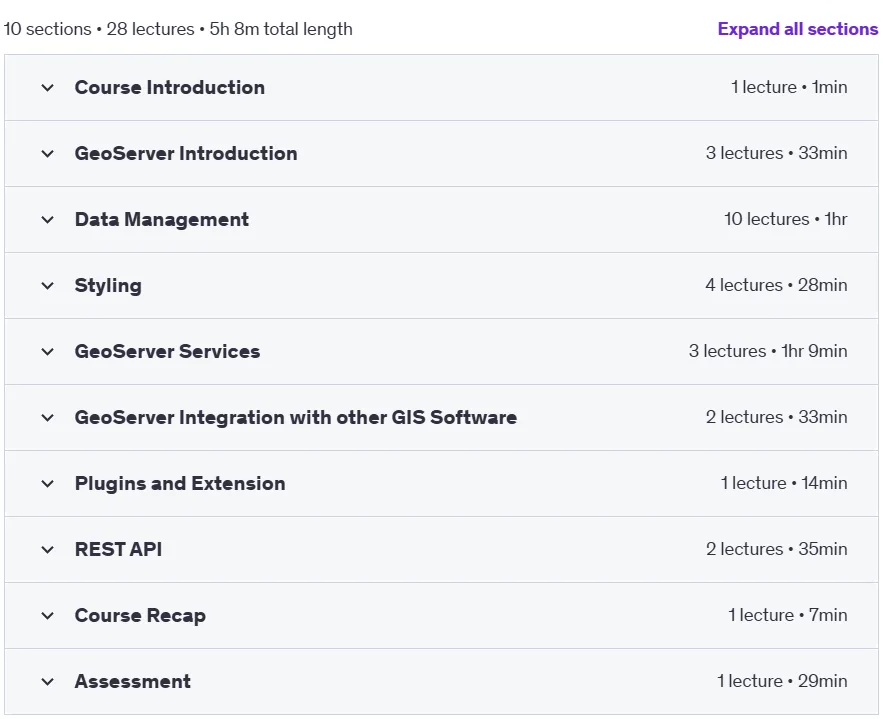Open the Course Introduction title

coord(170,87)
